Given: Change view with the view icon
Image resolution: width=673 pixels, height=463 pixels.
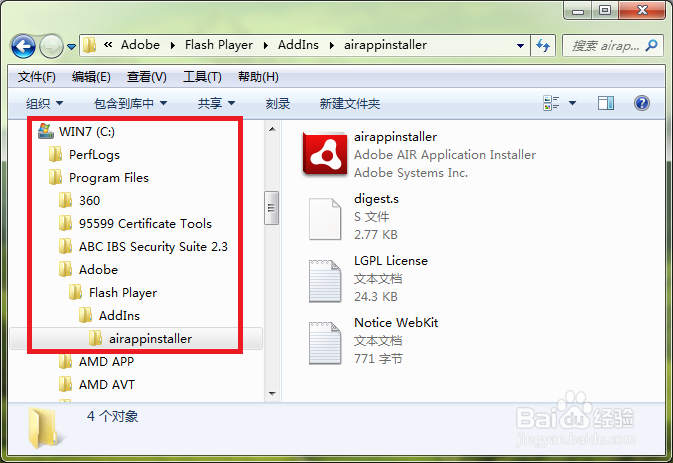Looking at the screenshot, I should pos(551,103).
